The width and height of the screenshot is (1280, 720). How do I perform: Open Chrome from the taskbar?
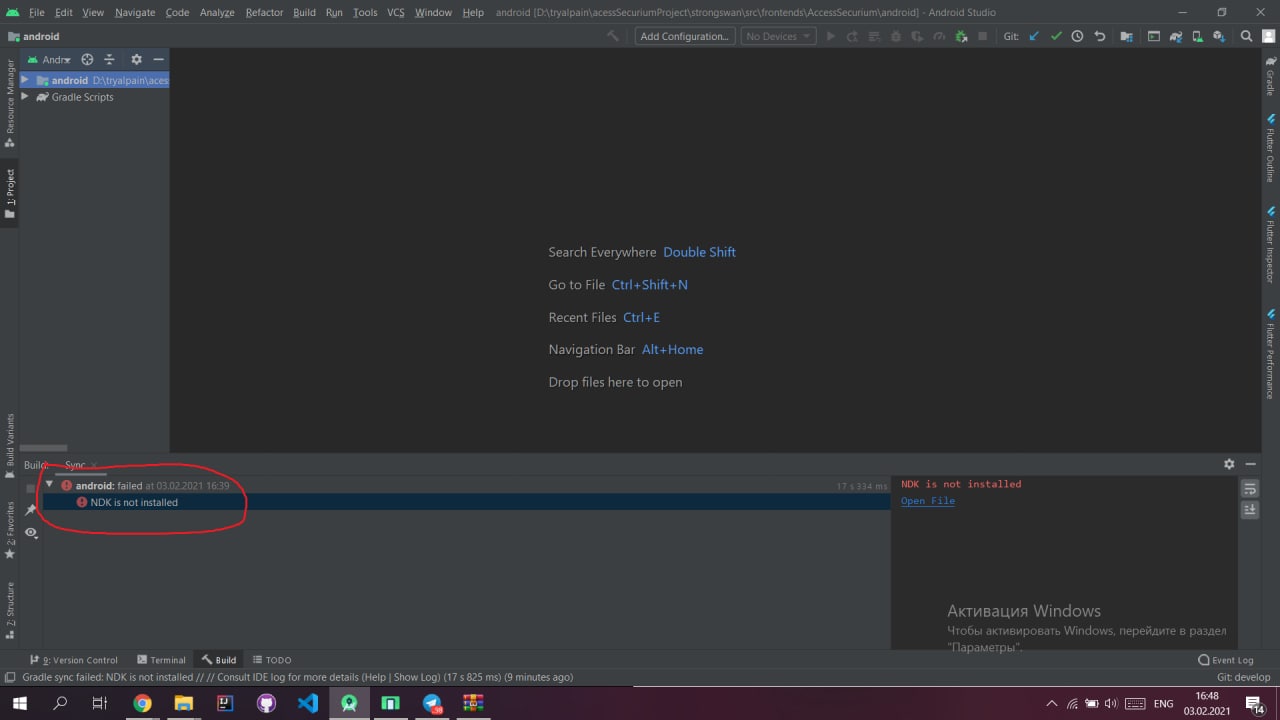142,703
